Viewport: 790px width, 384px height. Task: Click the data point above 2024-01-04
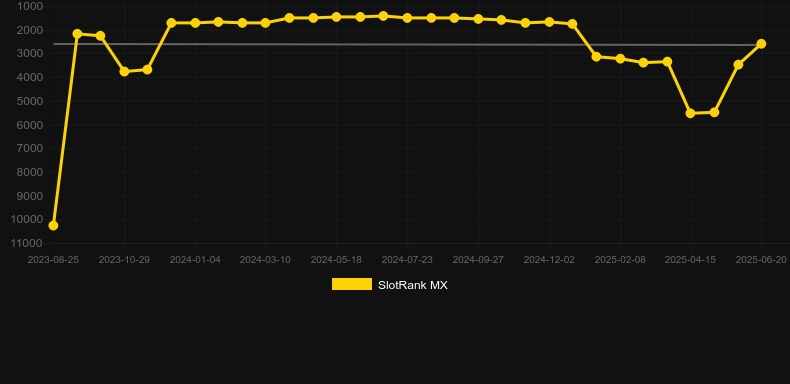[195, 23]
